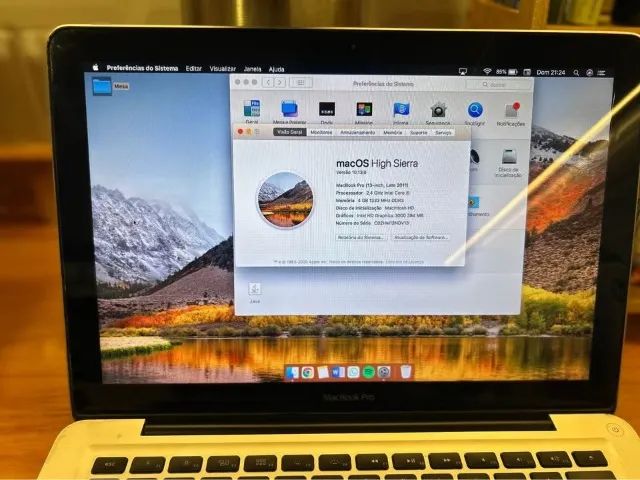Viewport: 640px width, 480px height.
Task: Show all preferences grid button
Action: [301, 82]
